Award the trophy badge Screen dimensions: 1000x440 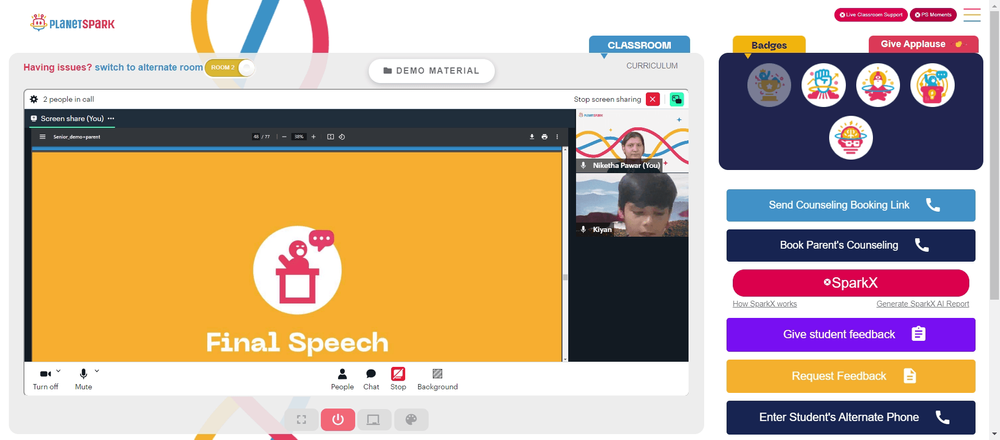[769, 85]
